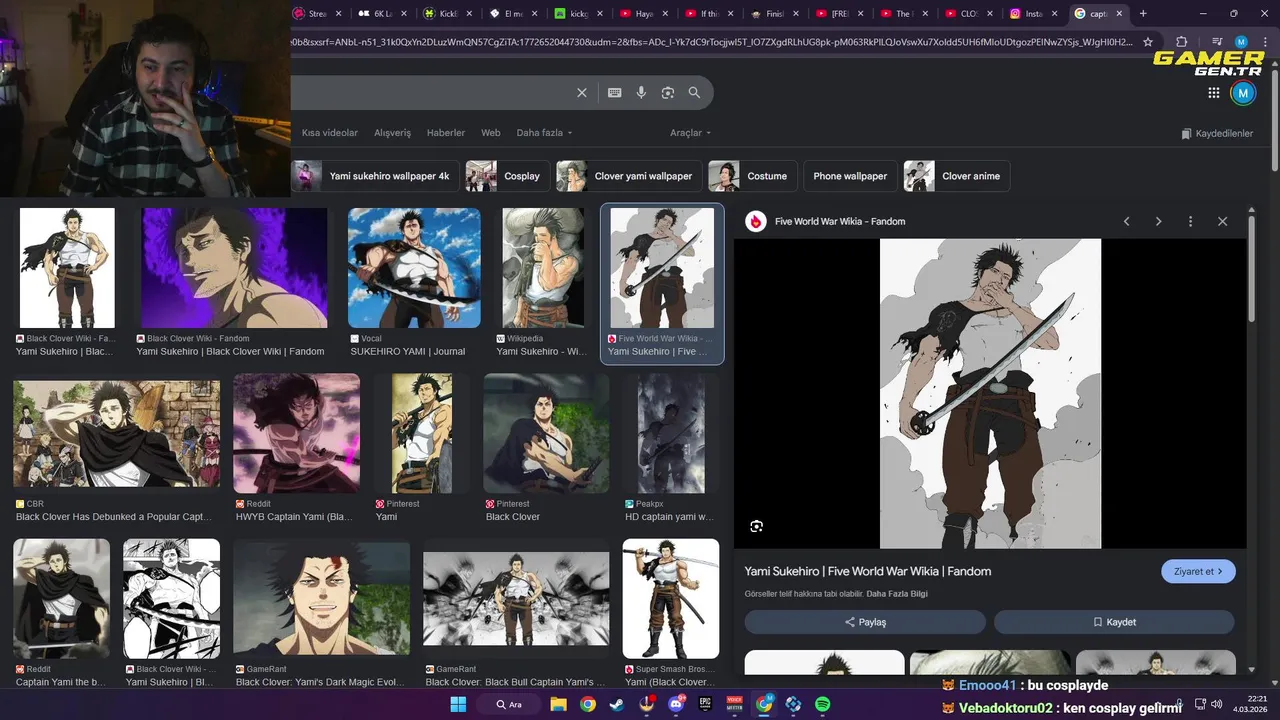
Task: Click the browser address bar URL
Action: point(712,42)
